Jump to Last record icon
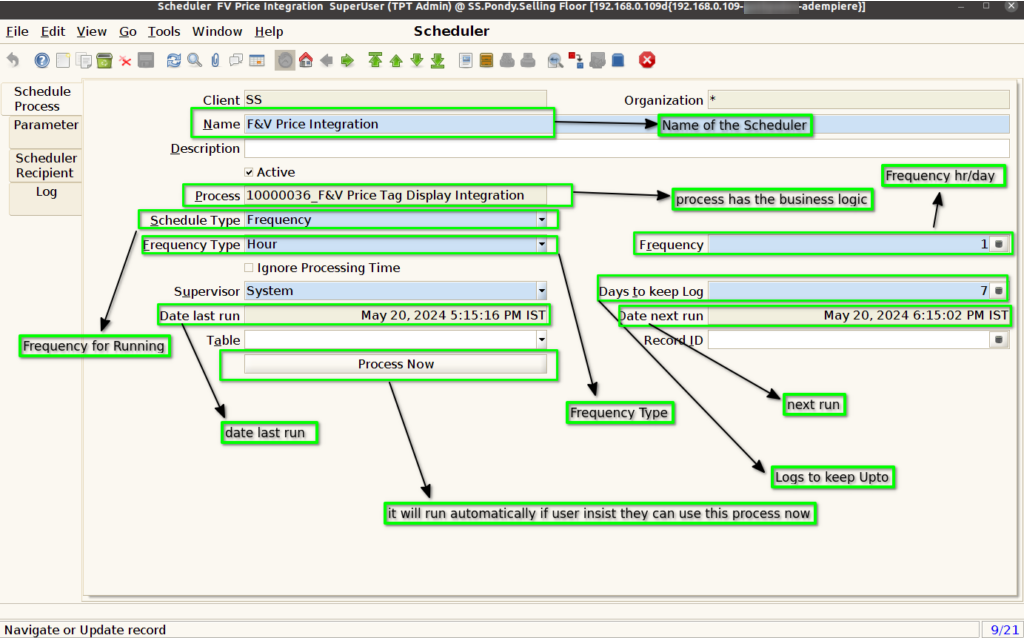The image size is (1024, 638). (x=438, y=60)
